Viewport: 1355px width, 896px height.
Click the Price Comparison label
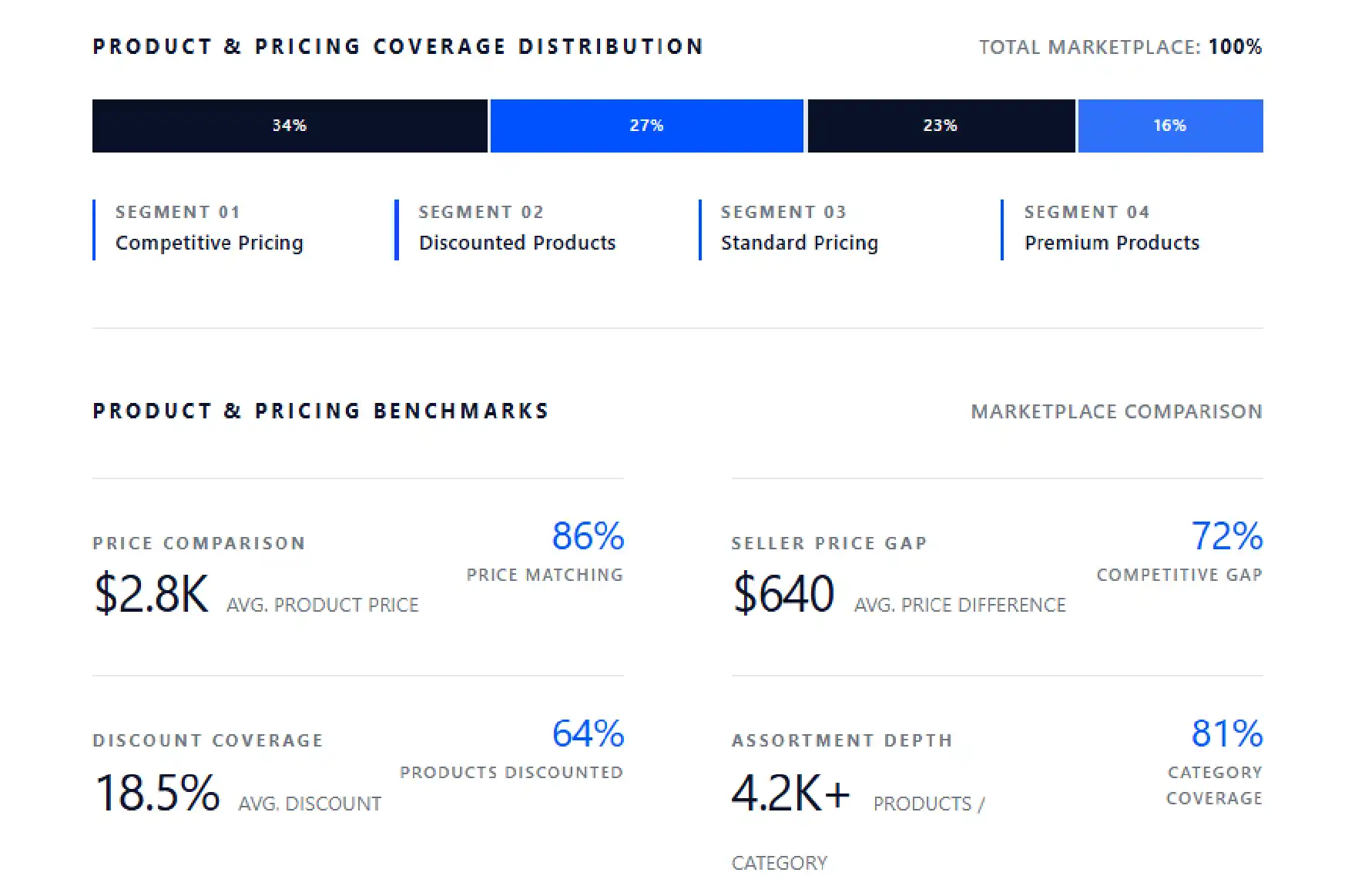(199, 544)
